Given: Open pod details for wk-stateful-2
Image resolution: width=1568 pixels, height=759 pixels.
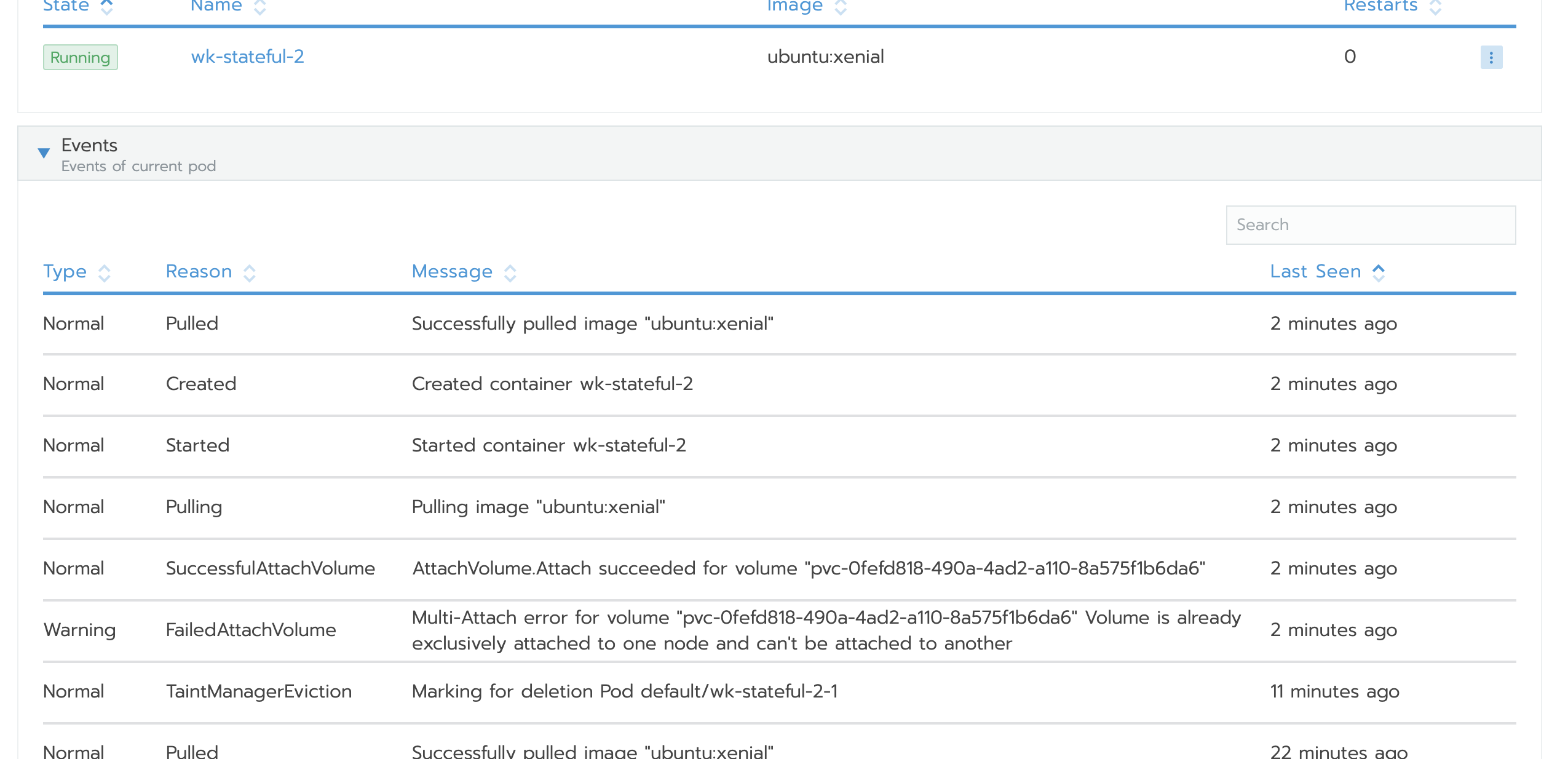Looking at the screenshot, I should [x=248, y=57].
